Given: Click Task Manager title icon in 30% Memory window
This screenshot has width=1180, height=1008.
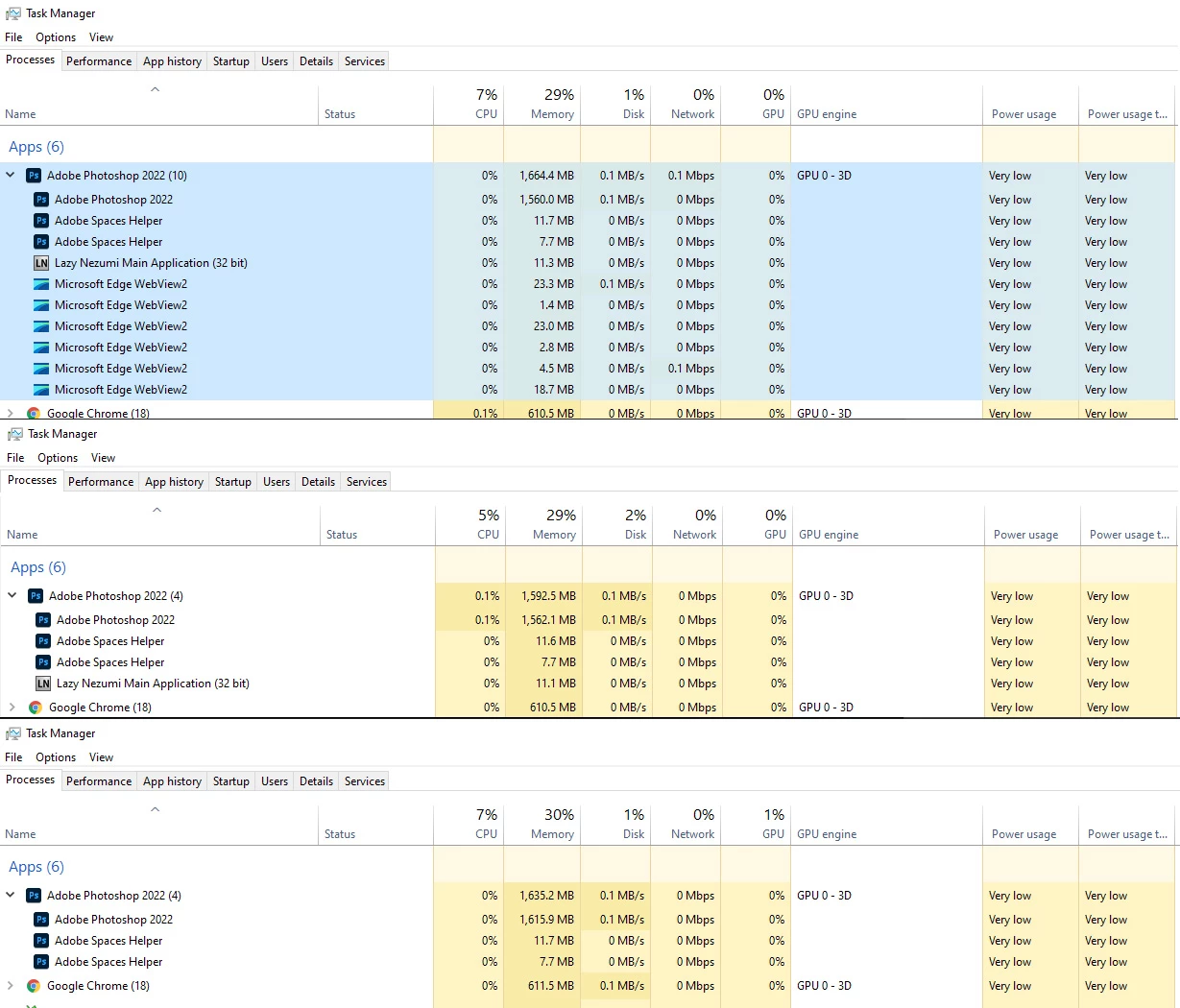Looking at the screenshot, I should point(13,733).
